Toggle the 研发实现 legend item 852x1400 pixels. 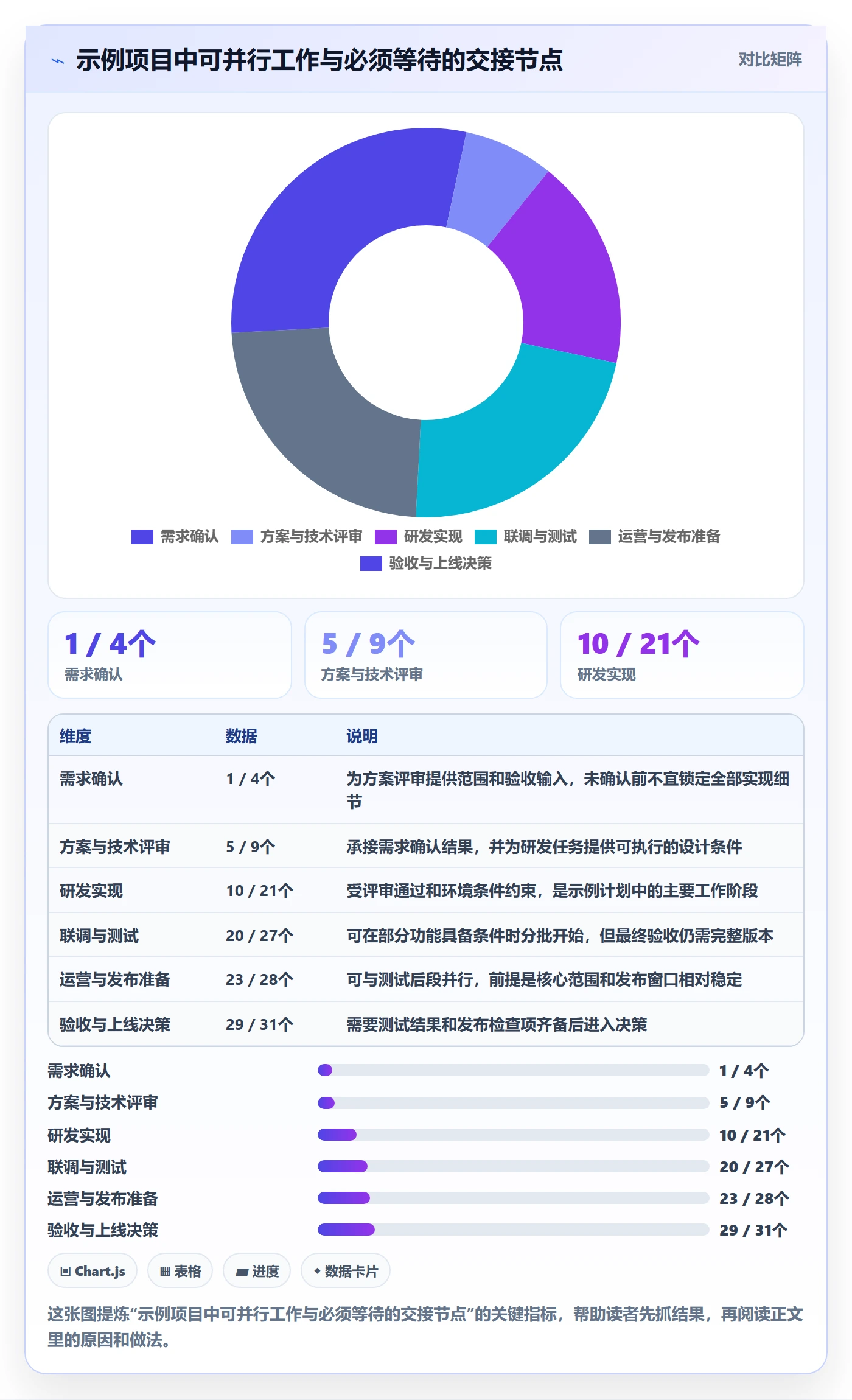click(x=418, y=536)
